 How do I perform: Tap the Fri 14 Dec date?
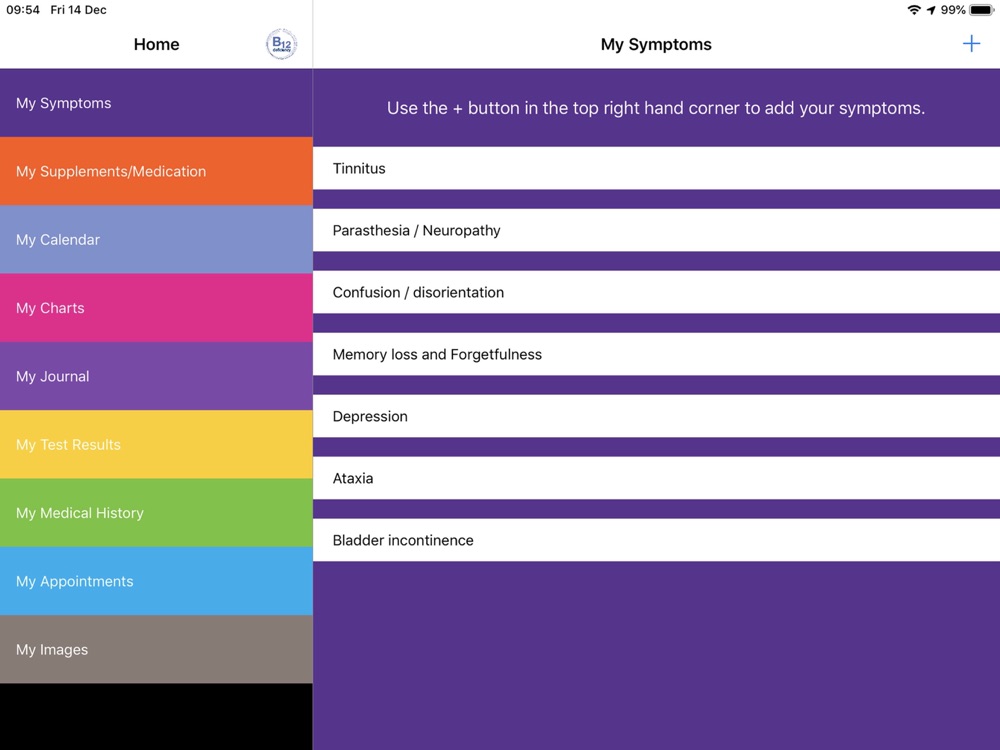tap(78, 10)
